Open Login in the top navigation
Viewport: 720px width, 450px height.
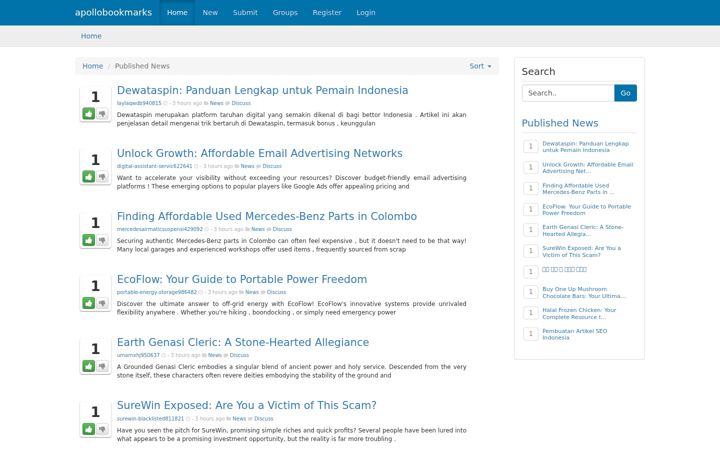click(366, 12)
